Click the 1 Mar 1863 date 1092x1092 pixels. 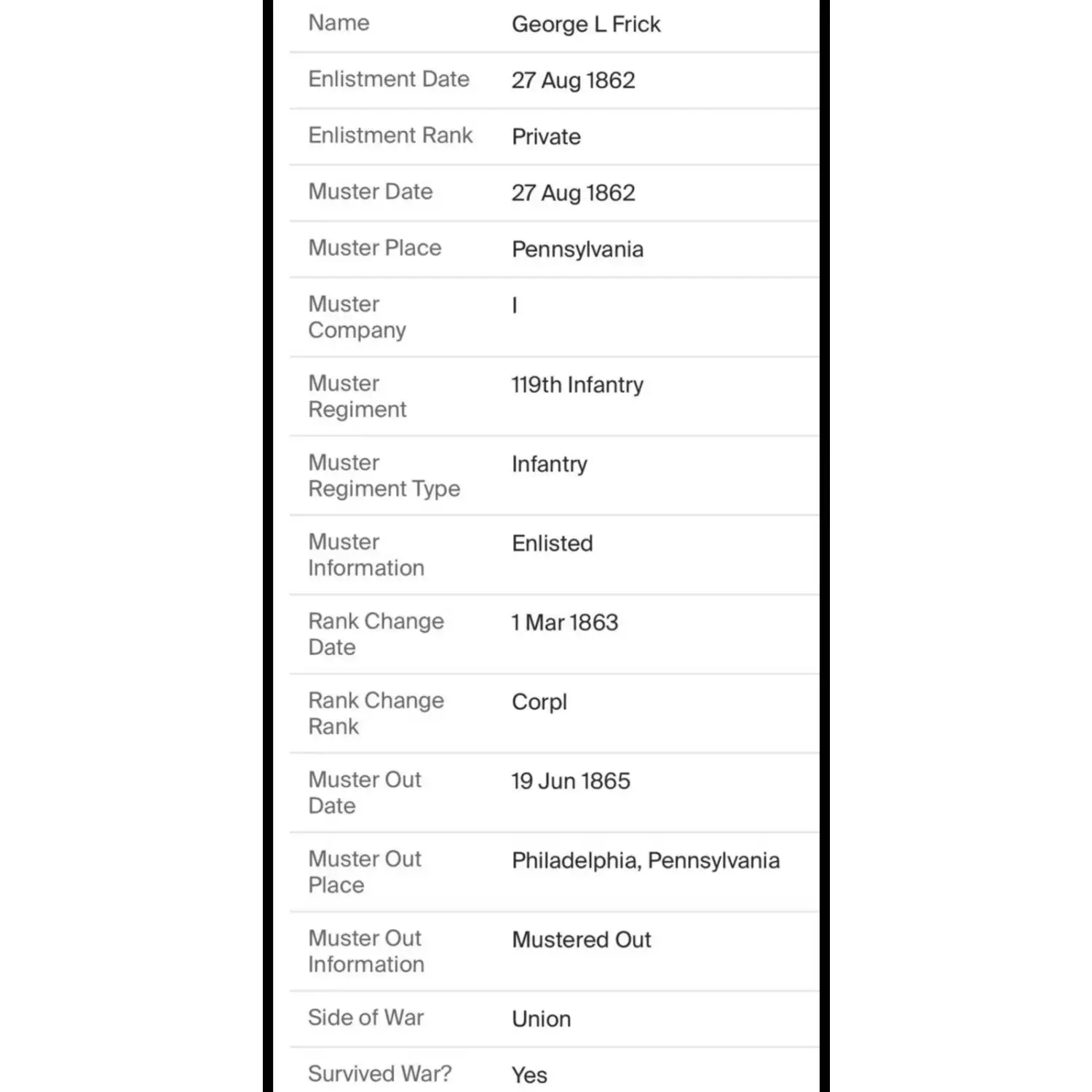click(564, 622)
